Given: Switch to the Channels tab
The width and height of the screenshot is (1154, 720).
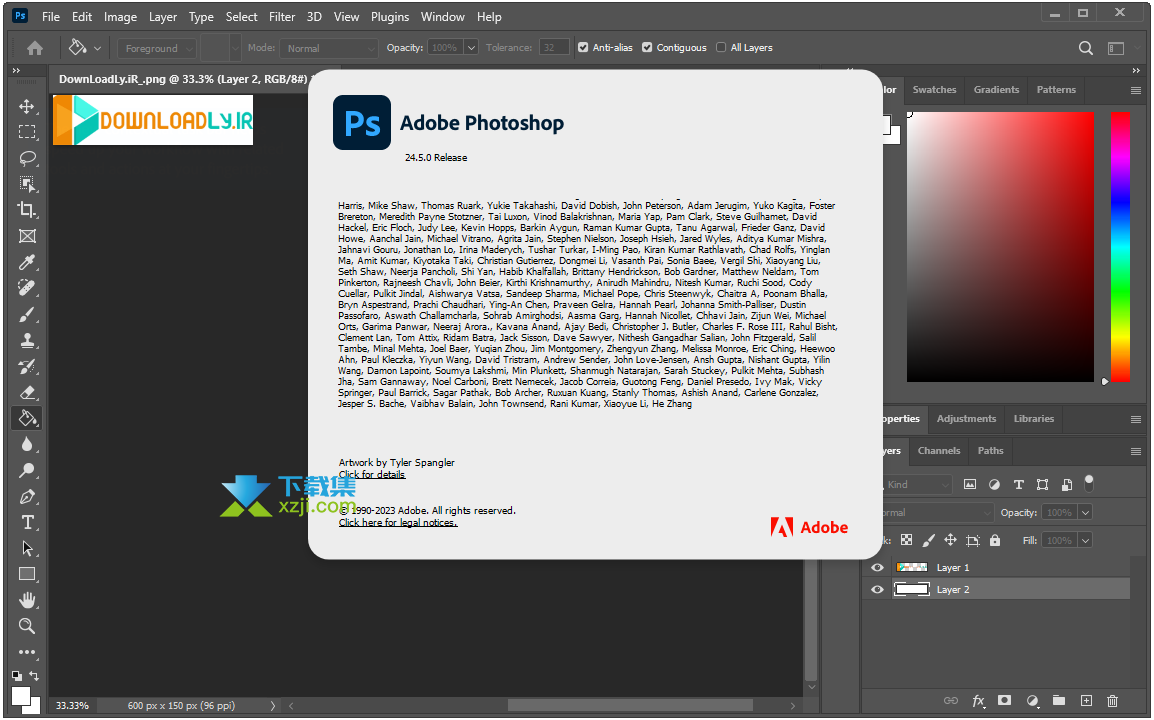Looking at the screenshot, I should [938, 451].
